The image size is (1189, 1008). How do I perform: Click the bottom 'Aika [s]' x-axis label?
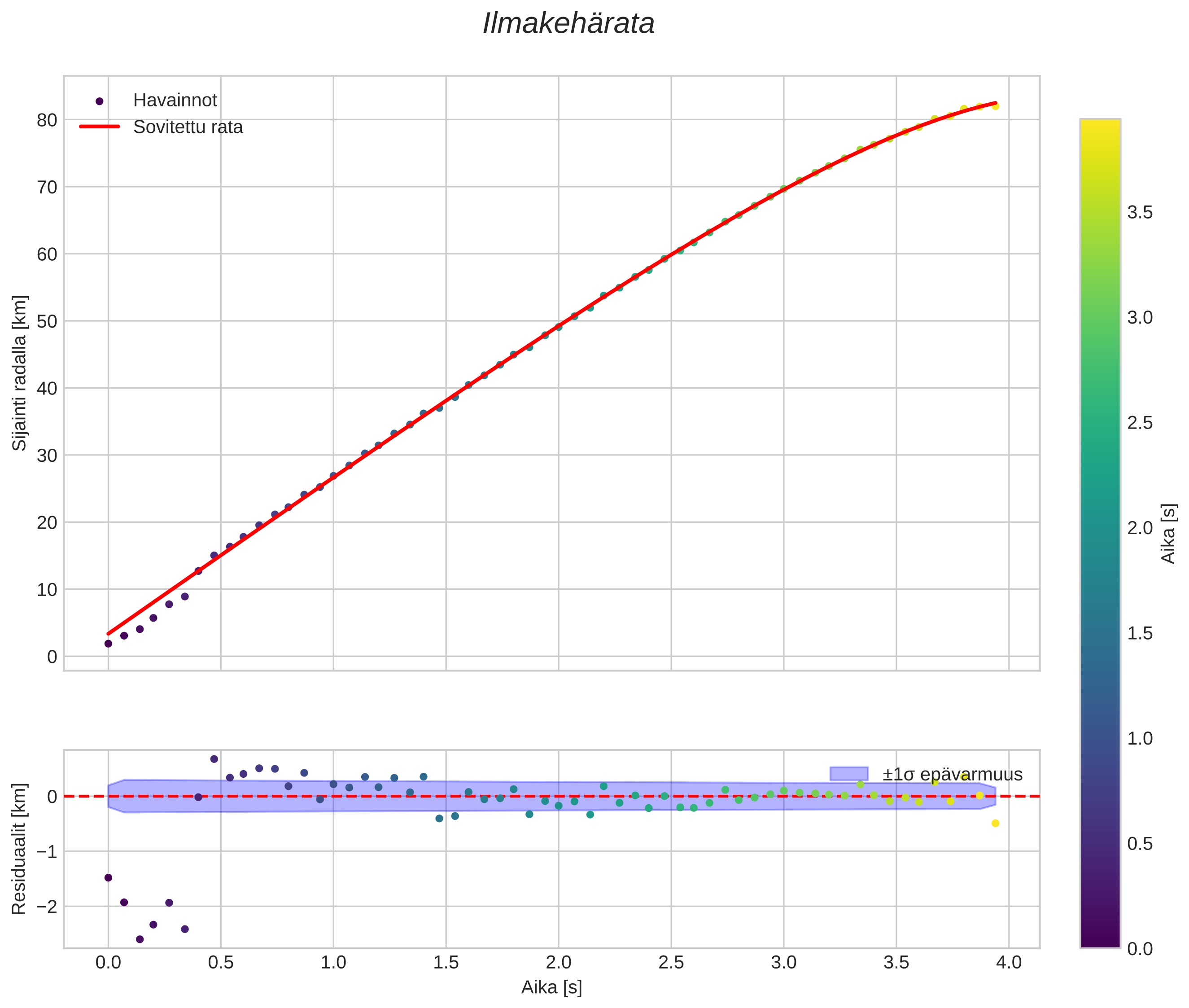tap(551, 987)
